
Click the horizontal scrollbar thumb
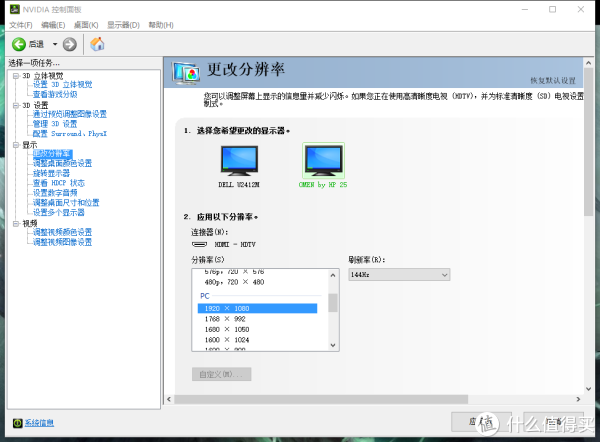pyautogui.click(x=321, y=399)
